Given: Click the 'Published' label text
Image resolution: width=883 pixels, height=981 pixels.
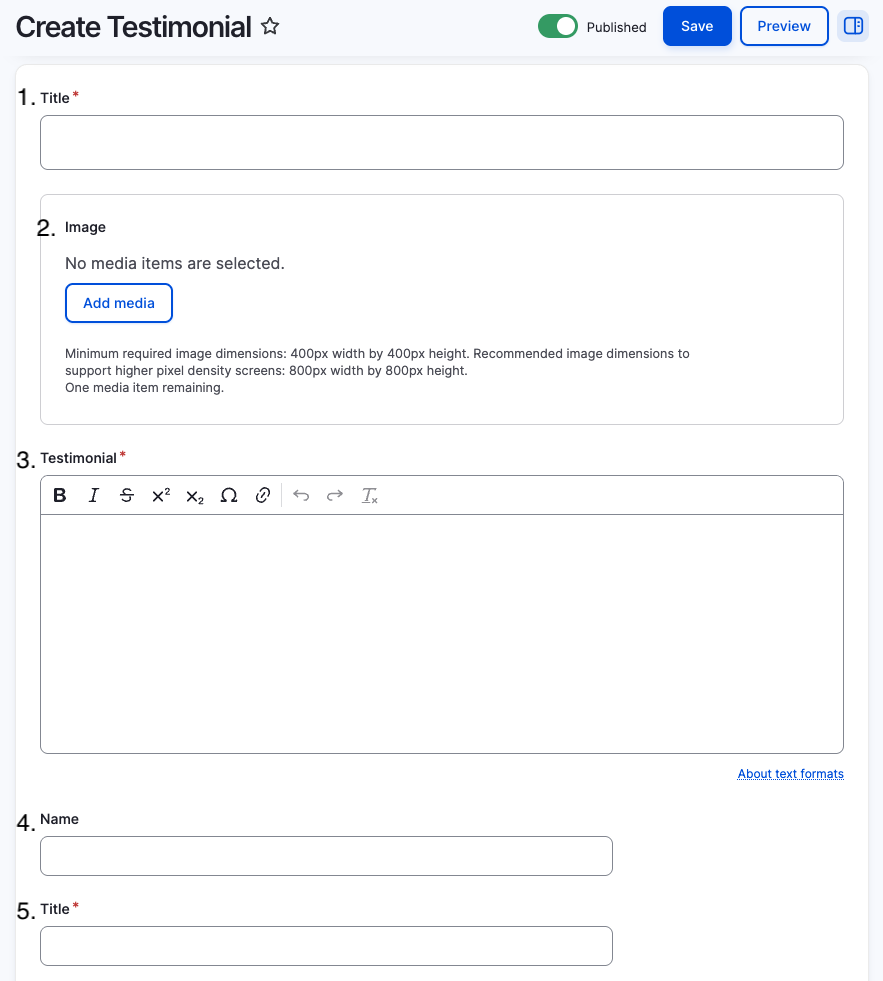Looking at the screenshot, I should (x=616, y=27).
